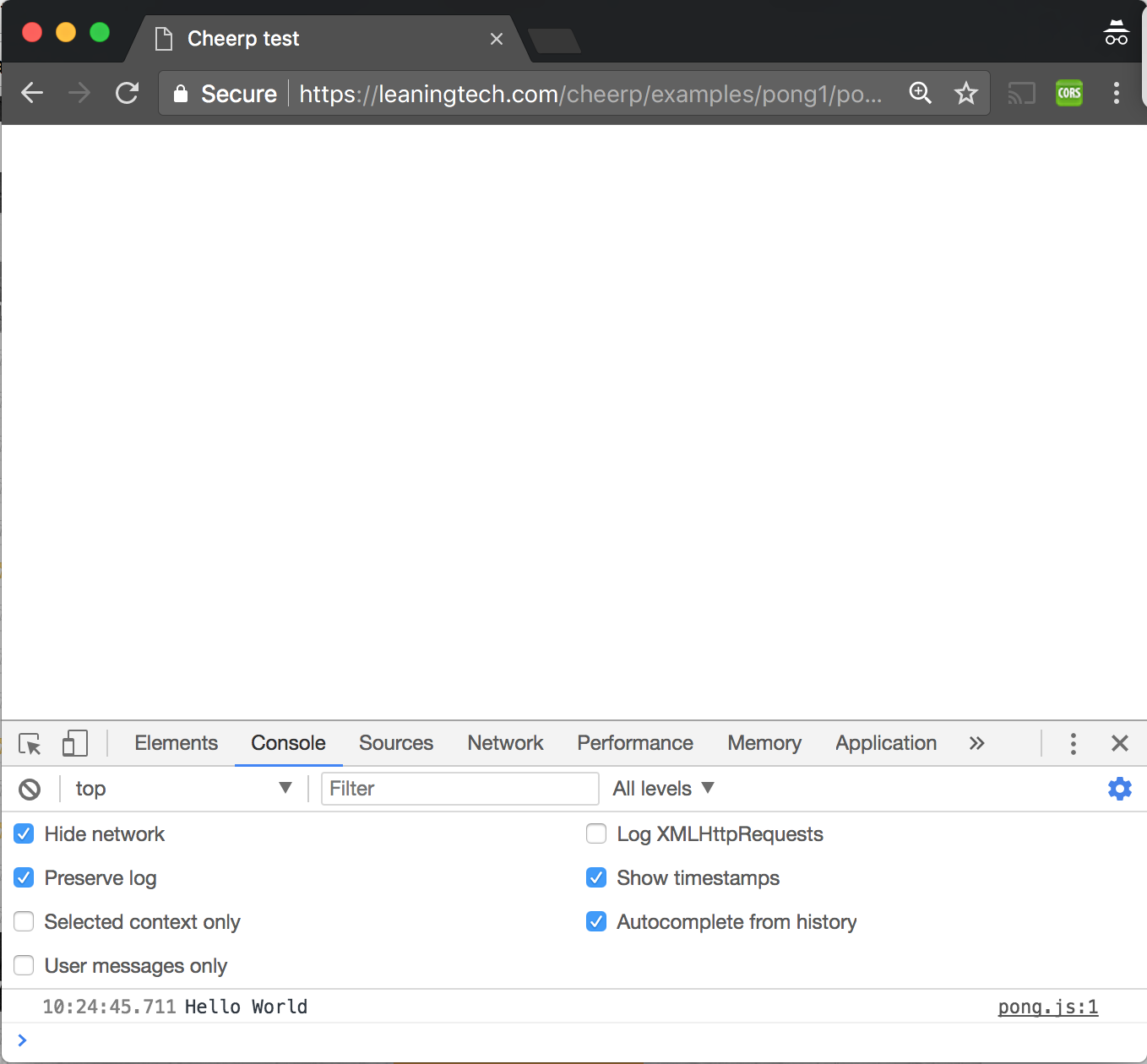Open the DevTools three-dot menu
Image resolution: width=1147 pixels, height=1064 pixels.
pyautogui.click(x=1073, y=744)
